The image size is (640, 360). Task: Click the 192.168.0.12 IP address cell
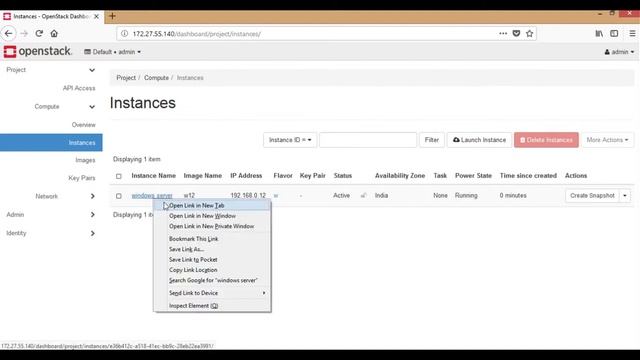coord(248,196)
